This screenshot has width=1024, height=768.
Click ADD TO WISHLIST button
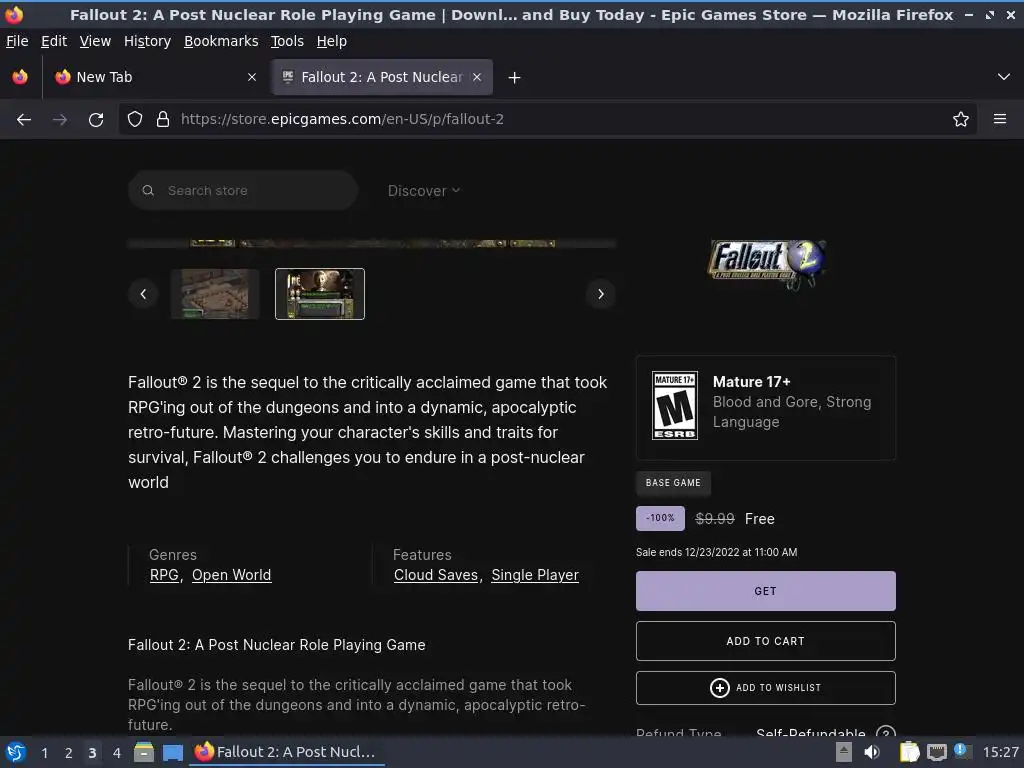click(x=765, y=688)
